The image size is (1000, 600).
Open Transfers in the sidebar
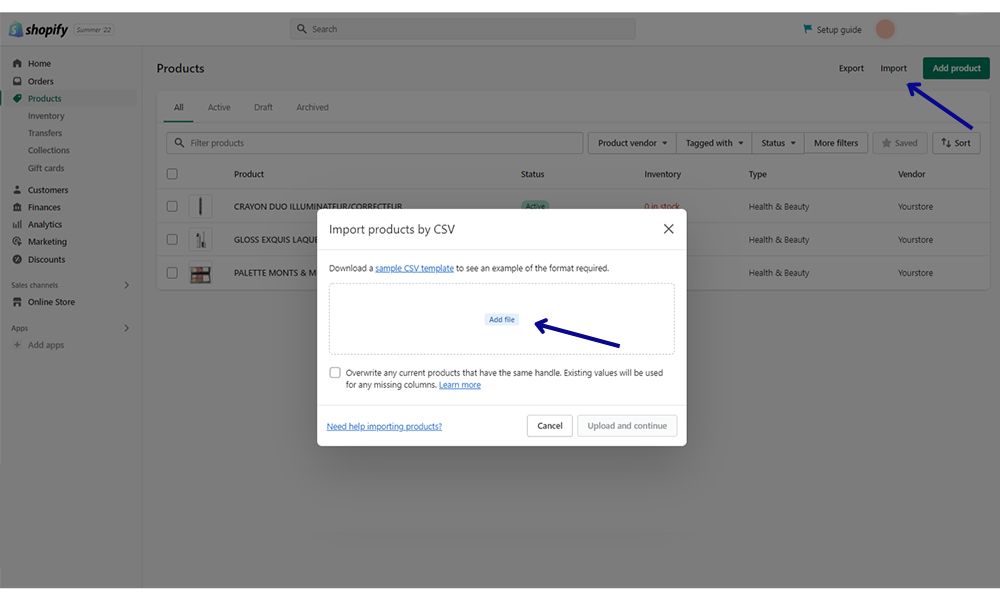pos(45,133)
